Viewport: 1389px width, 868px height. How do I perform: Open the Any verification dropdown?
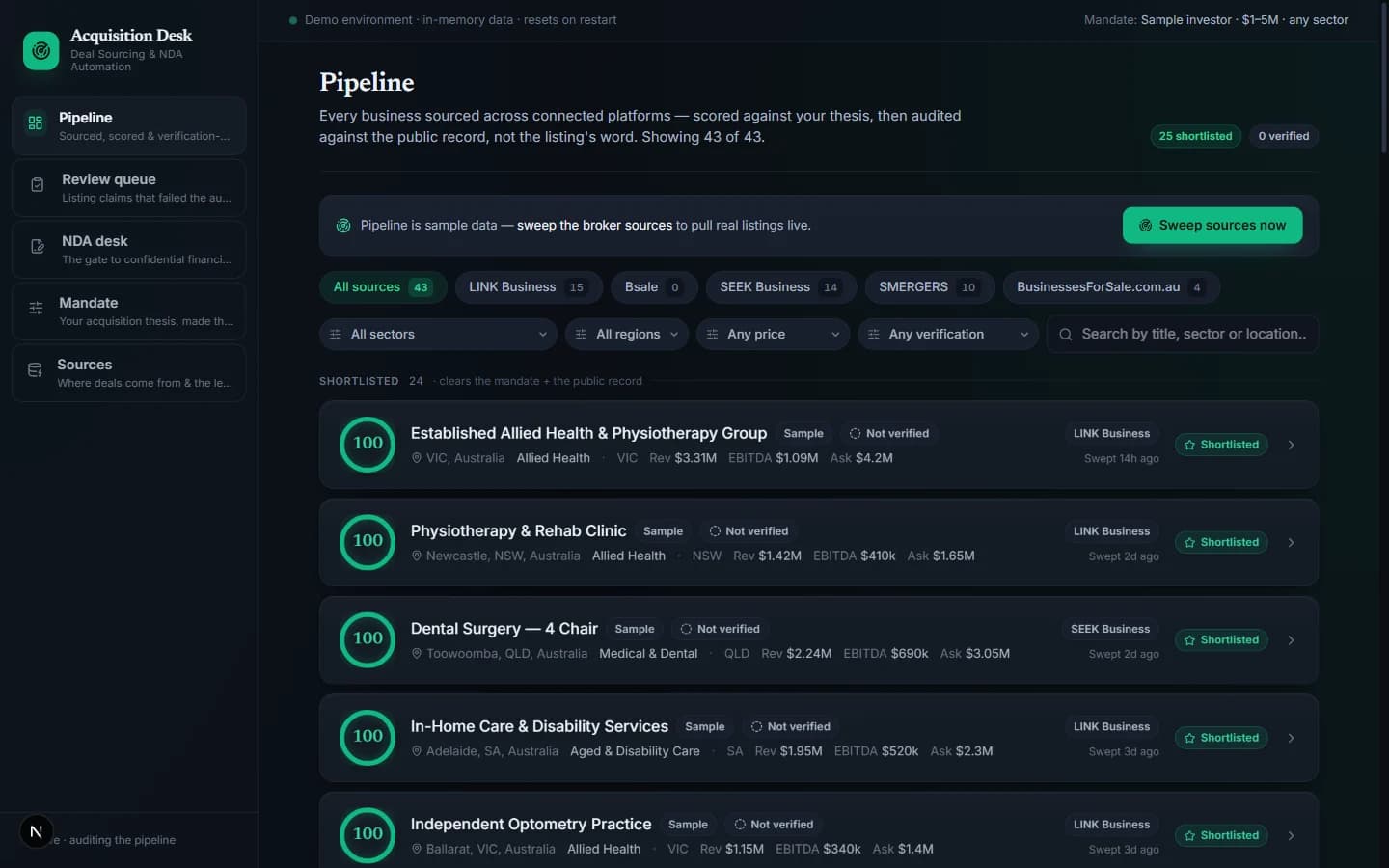pos(948,335)
